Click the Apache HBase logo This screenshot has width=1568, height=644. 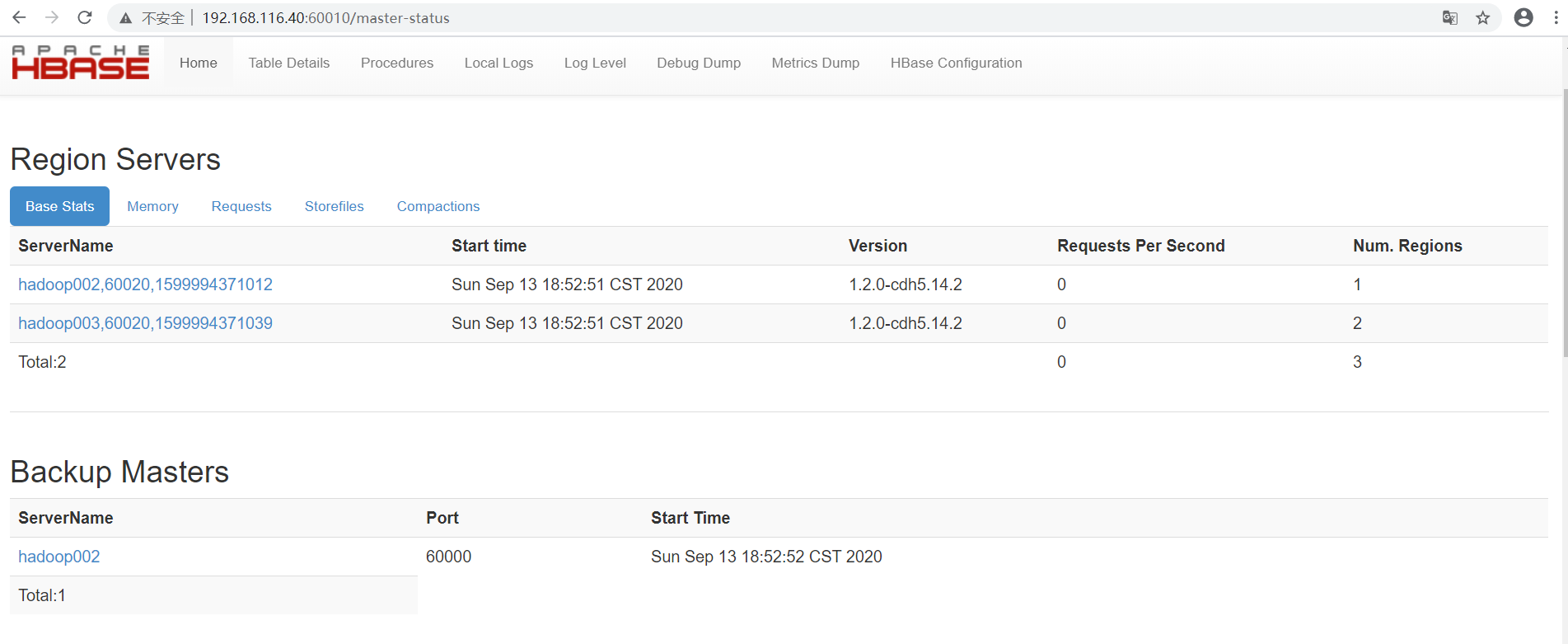coord(81,63)
